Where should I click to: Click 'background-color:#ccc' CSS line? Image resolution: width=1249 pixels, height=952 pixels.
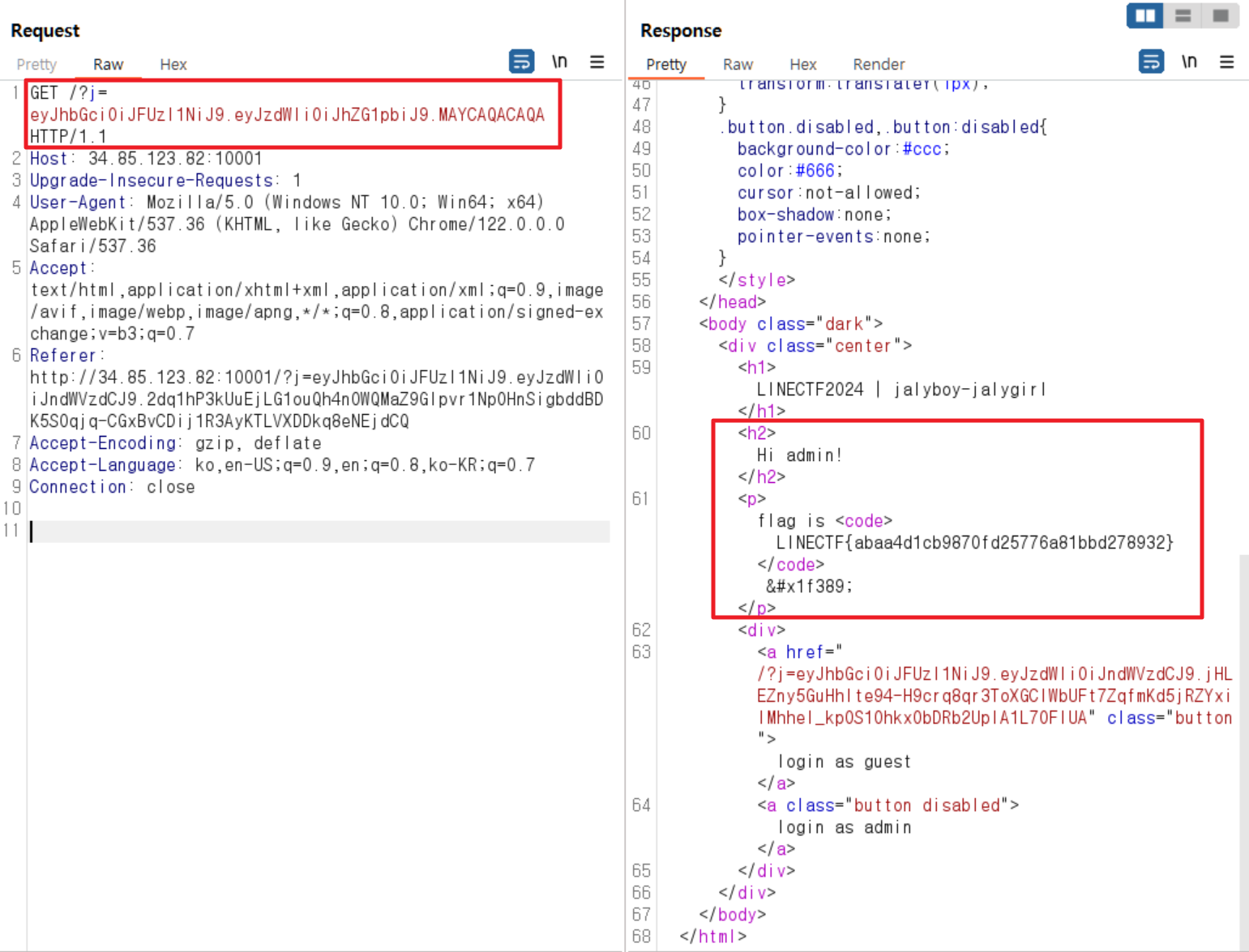(843, 149)
